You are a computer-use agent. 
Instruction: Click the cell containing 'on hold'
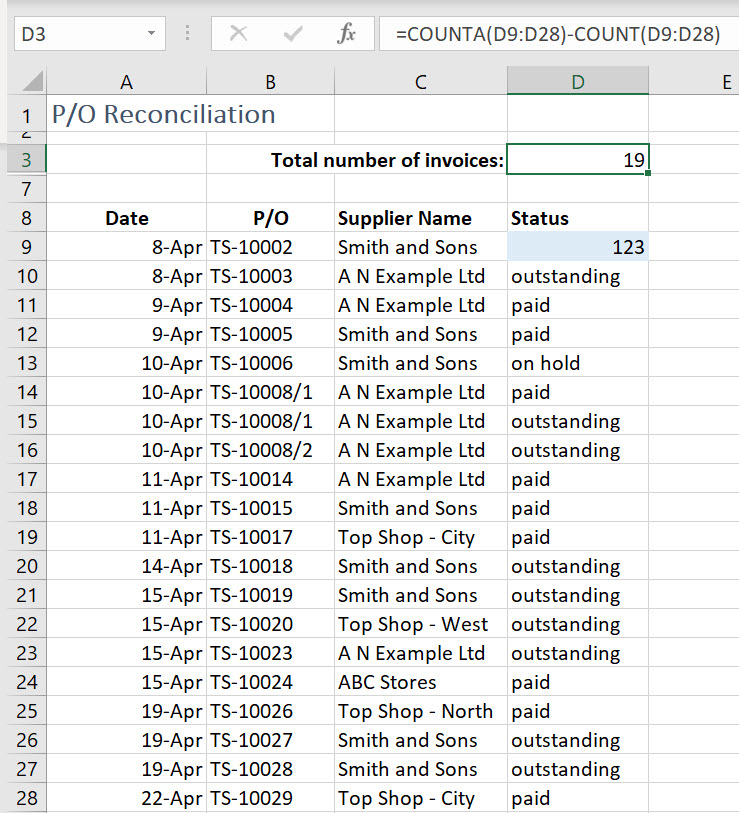point(578,363)
